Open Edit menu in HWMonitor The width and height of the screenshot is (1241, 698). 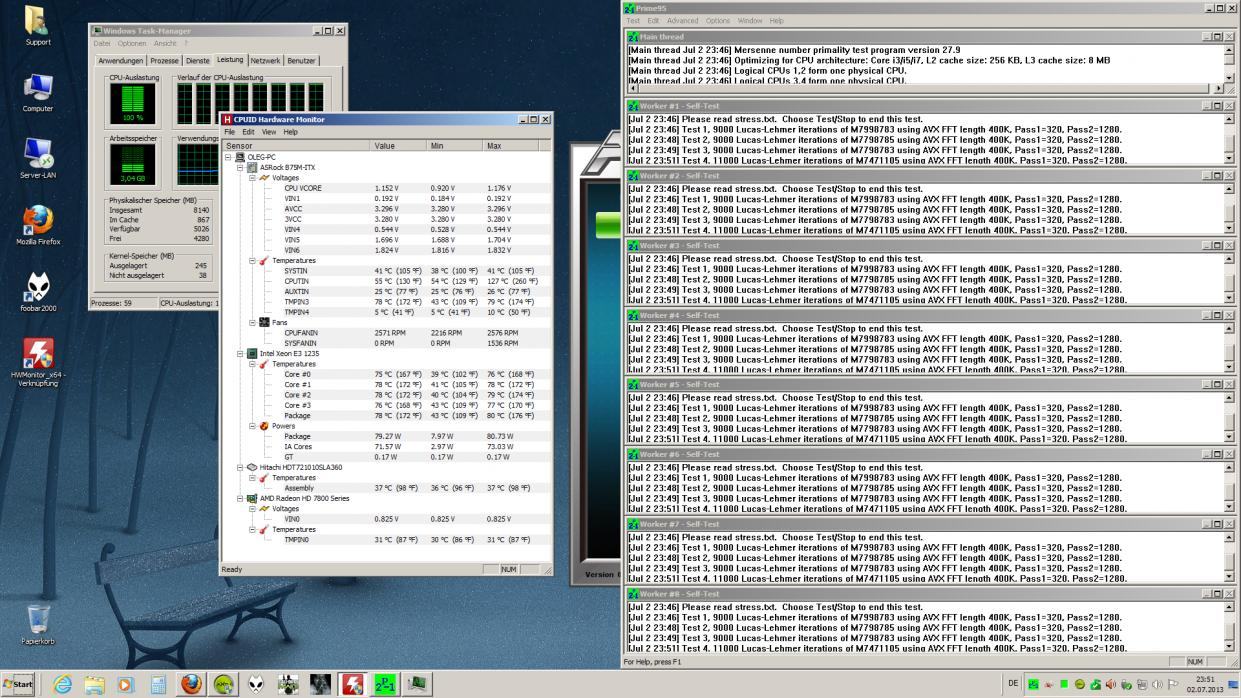click(248, 132)
